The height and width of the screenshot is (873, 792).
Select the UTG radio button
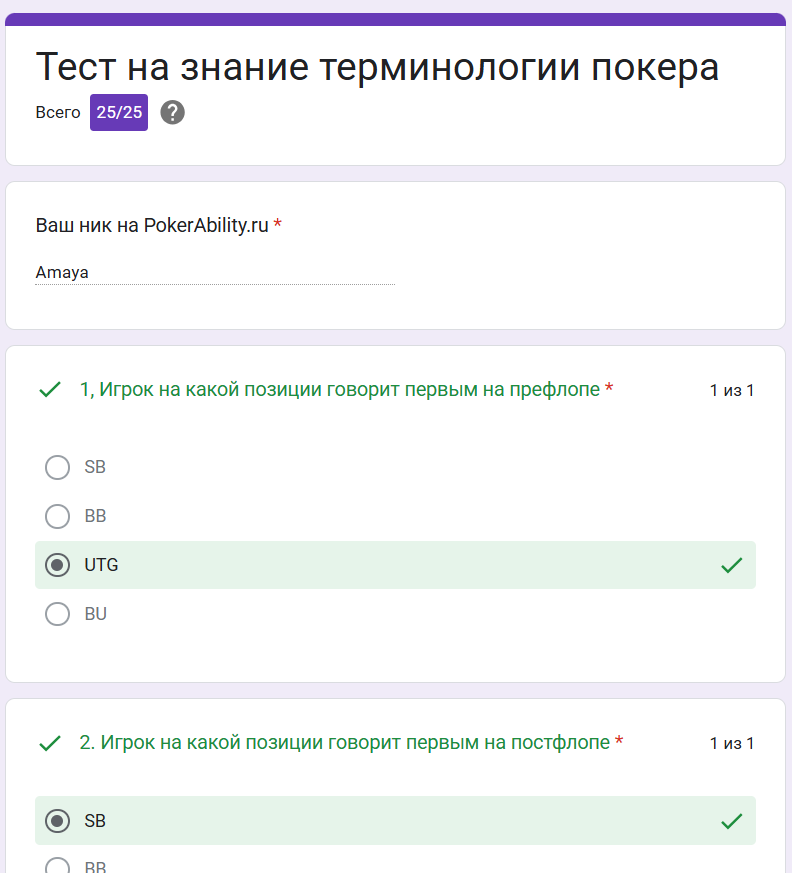pos(57,565)
